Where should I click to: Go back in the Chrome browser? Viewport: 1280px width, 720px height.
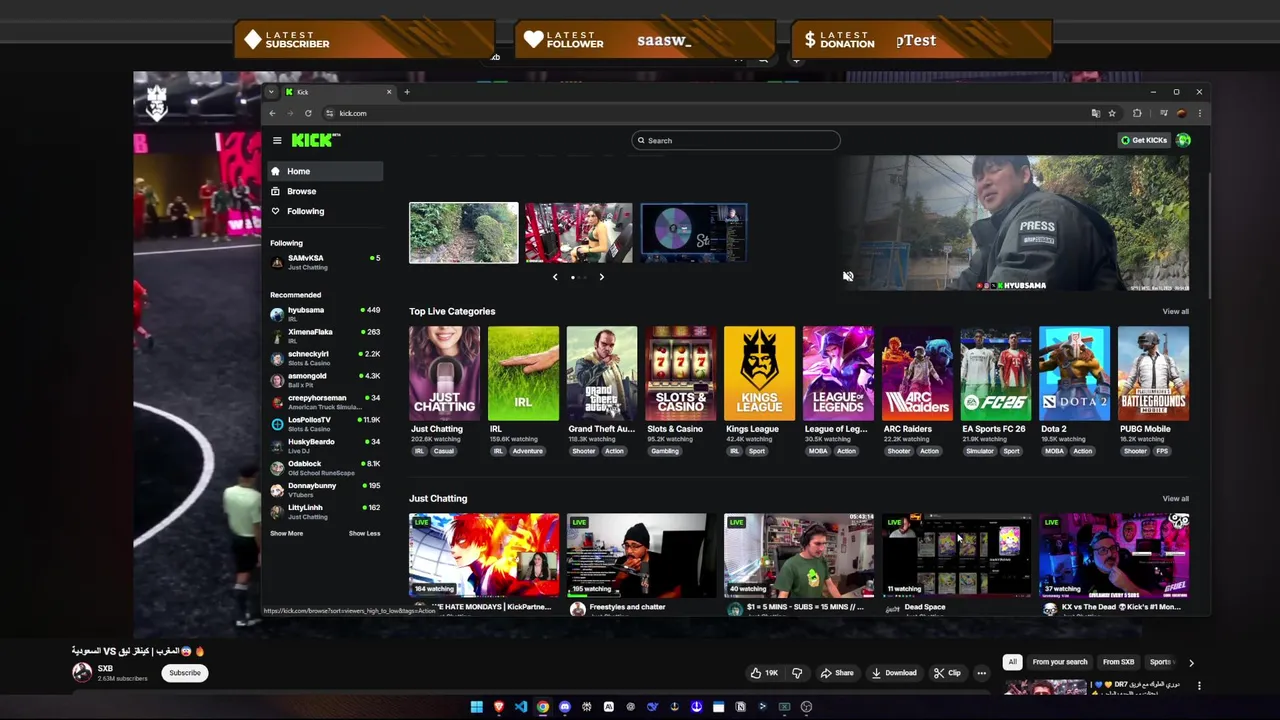(272, 113)
